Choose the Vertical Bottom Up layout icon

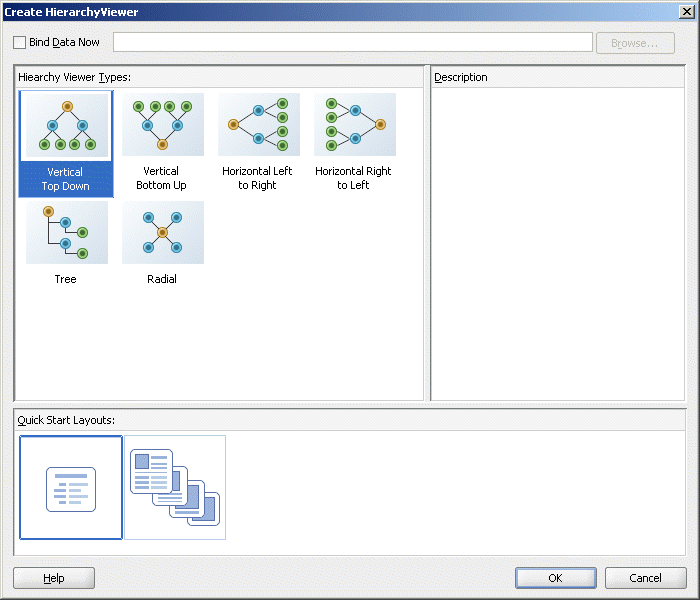coord(163,125)
